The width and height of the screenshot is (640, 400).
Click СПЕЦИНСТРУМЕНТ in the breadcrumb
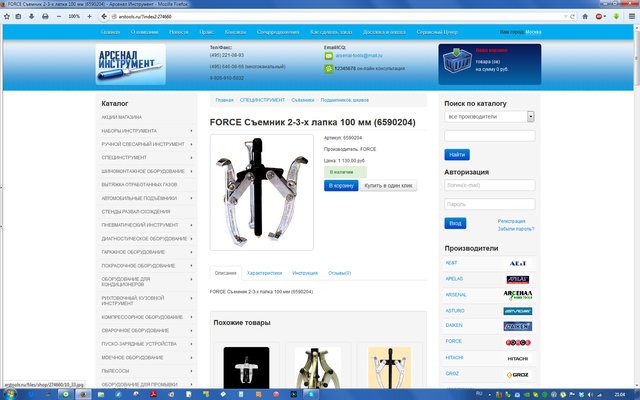[262, 100]
